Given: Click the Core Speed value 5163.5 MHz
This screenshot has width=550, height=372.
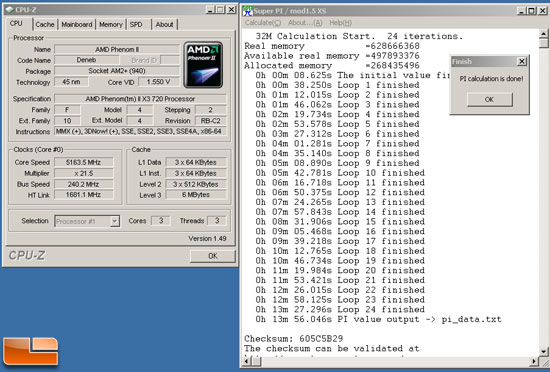Looking at the screenshot, I should pyautogui.click(x=83, y=162).
